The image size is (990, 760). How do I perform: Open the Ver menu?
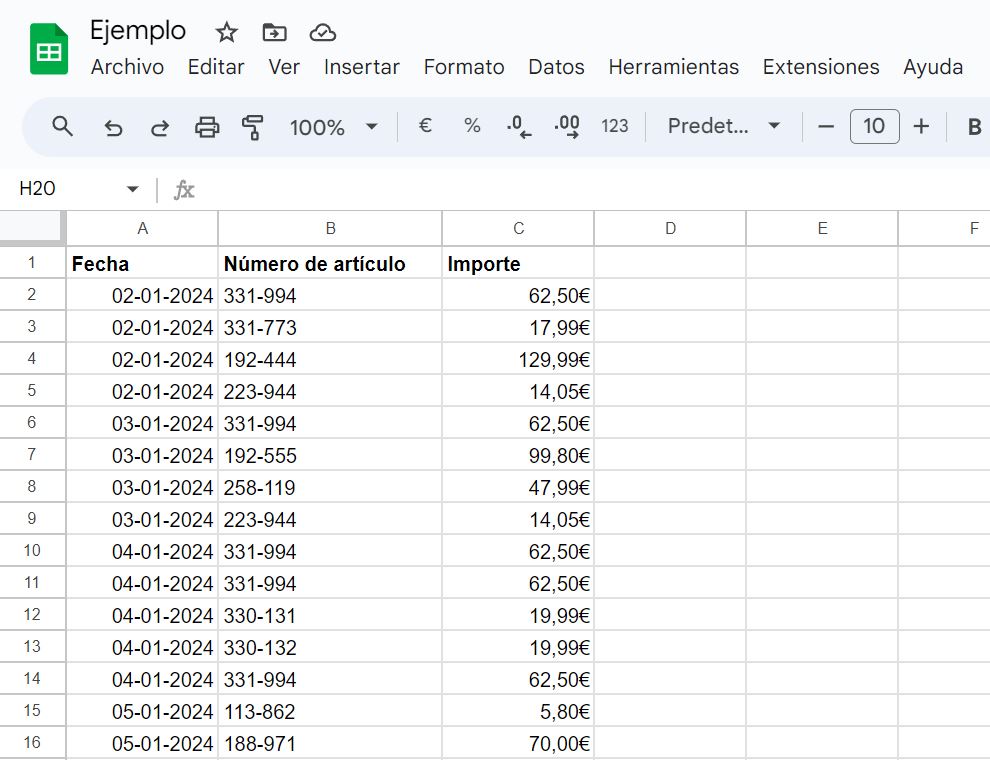[x=283, y=67]
